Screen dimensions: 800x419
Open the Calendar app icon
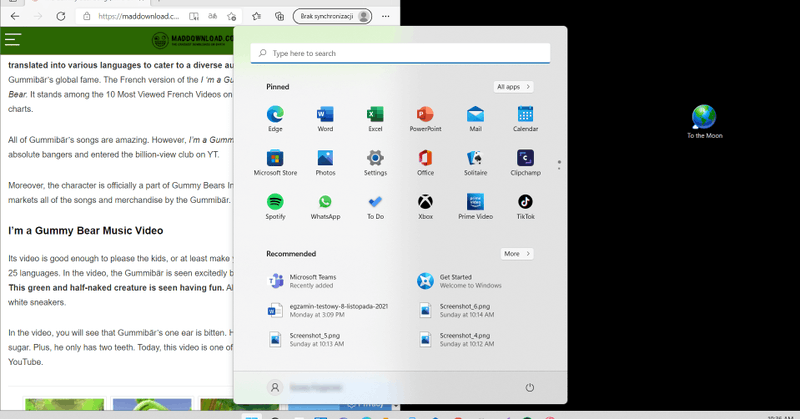click(525, 119)
